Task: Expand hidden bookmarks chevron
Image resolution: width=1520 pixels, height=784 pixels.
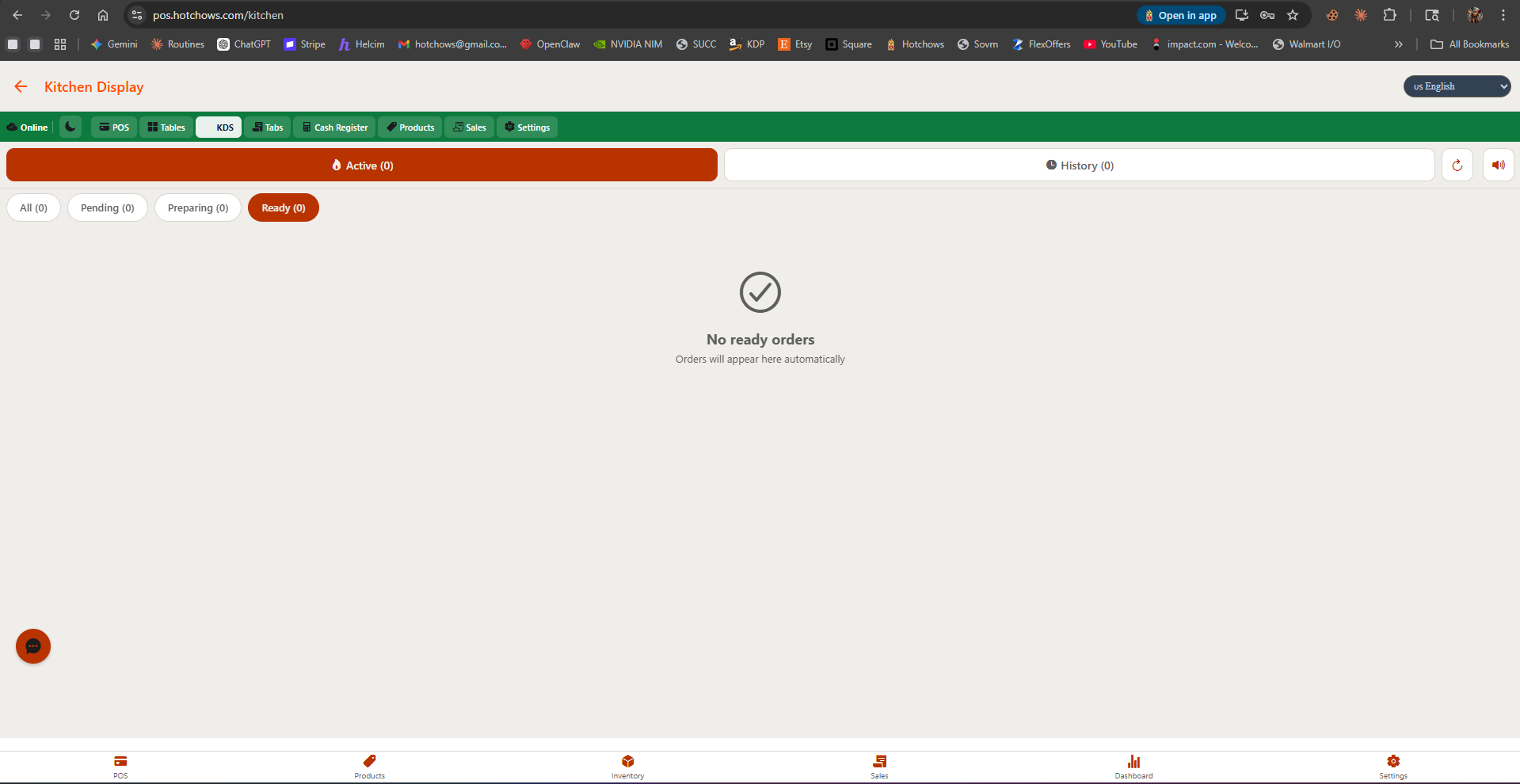Action: pyautogui.click(x=1399, y=44)
